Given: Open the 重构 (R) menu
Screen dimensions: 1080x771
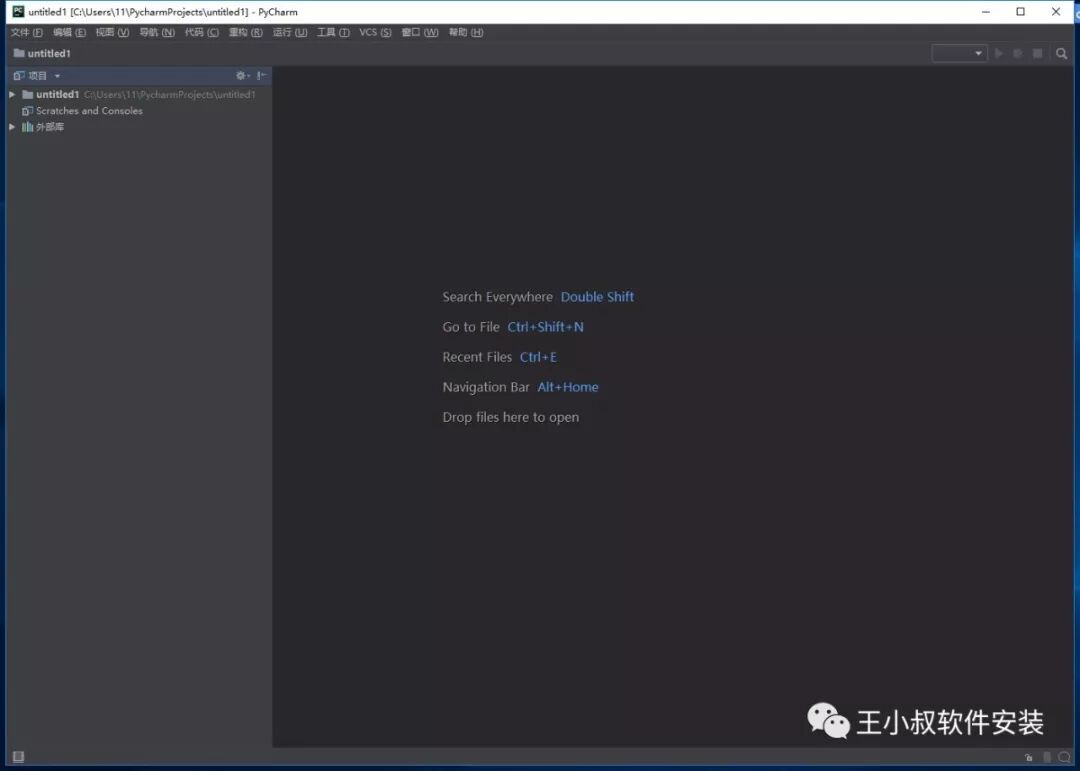Looking at the screenshot, I should click(245, 32).
